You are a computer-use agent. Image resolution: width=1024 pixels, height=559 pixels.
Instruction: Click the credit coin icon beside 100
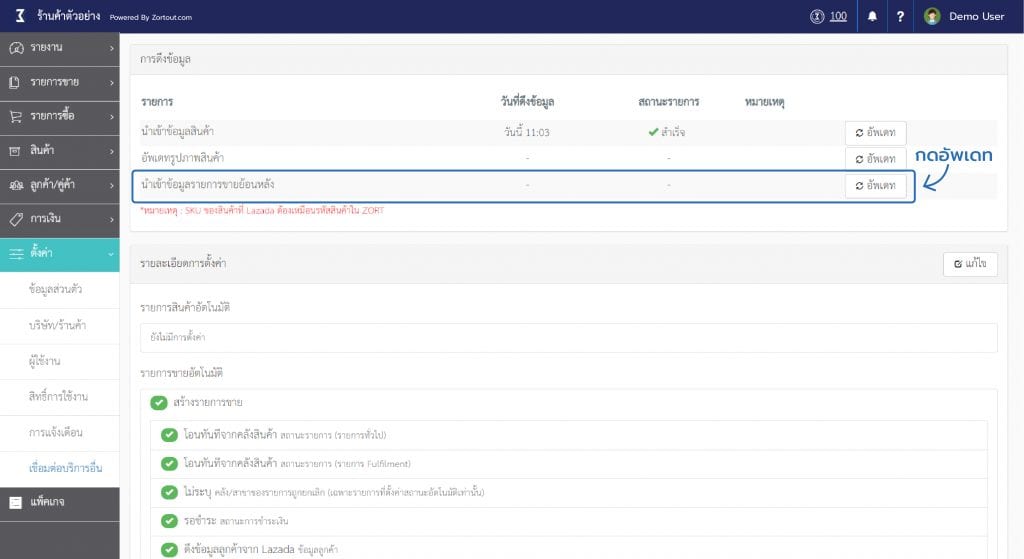pyautogui.click(x=817, y=16)
